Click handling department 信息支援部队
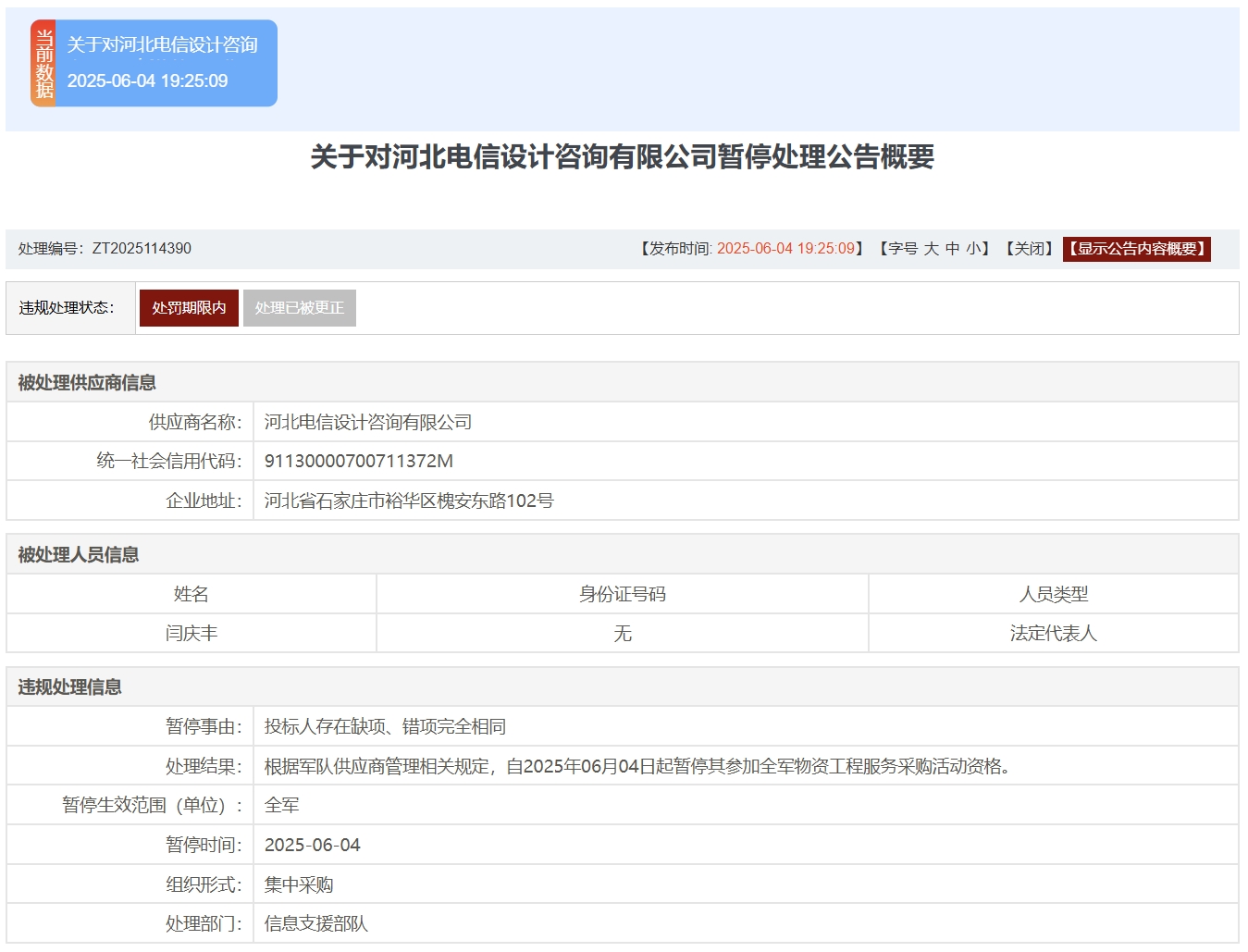Image resolution: width=1248 pixels, height=952 pixels. [x=316, y=923]
